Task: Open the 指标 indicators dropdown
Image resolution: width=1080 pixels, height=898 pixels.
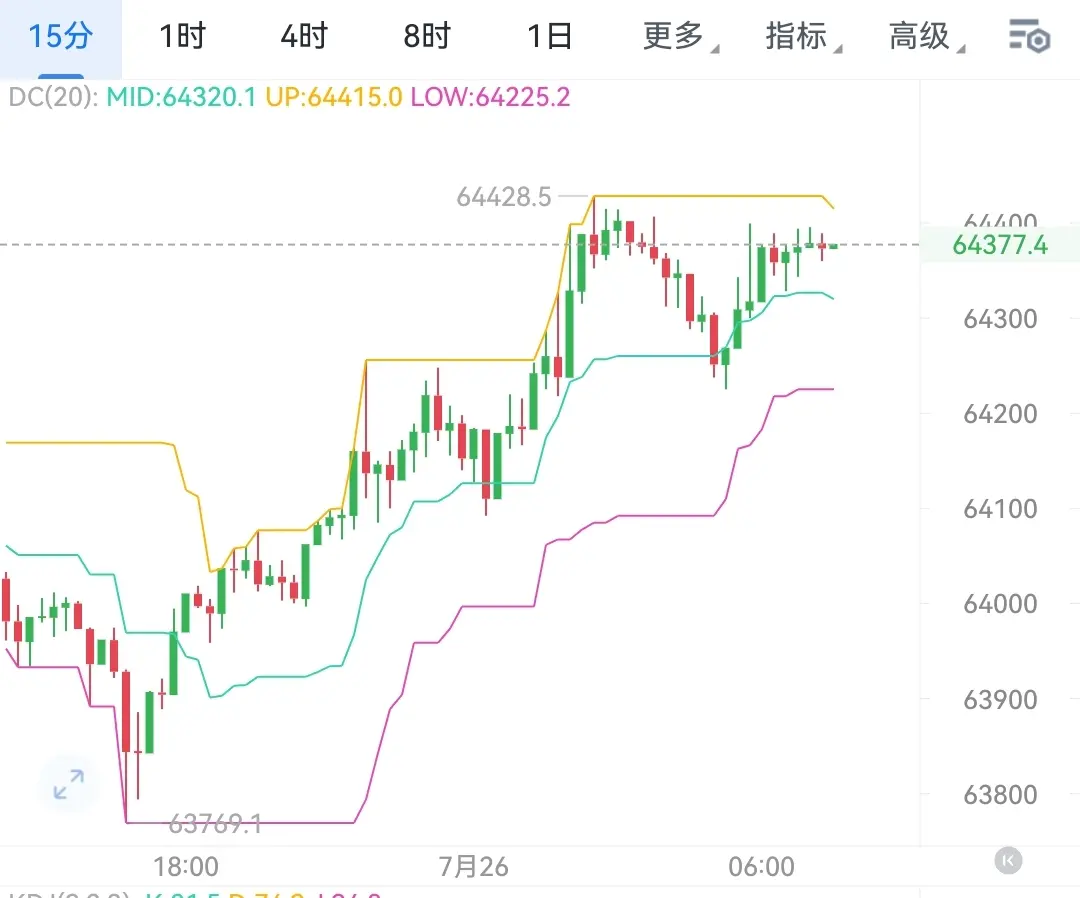Action: pyautogui.click(x=804, y=36)
